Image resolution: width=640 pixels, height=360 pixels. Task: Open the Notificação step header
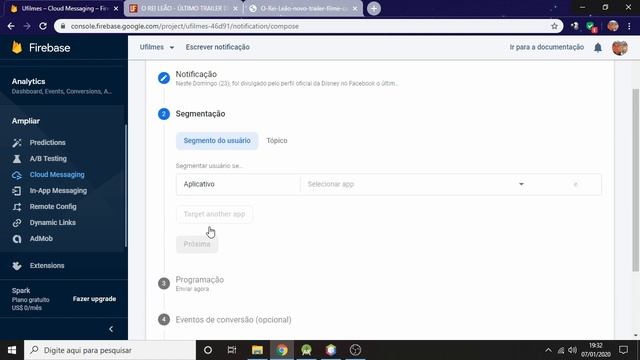coord(196,74)
